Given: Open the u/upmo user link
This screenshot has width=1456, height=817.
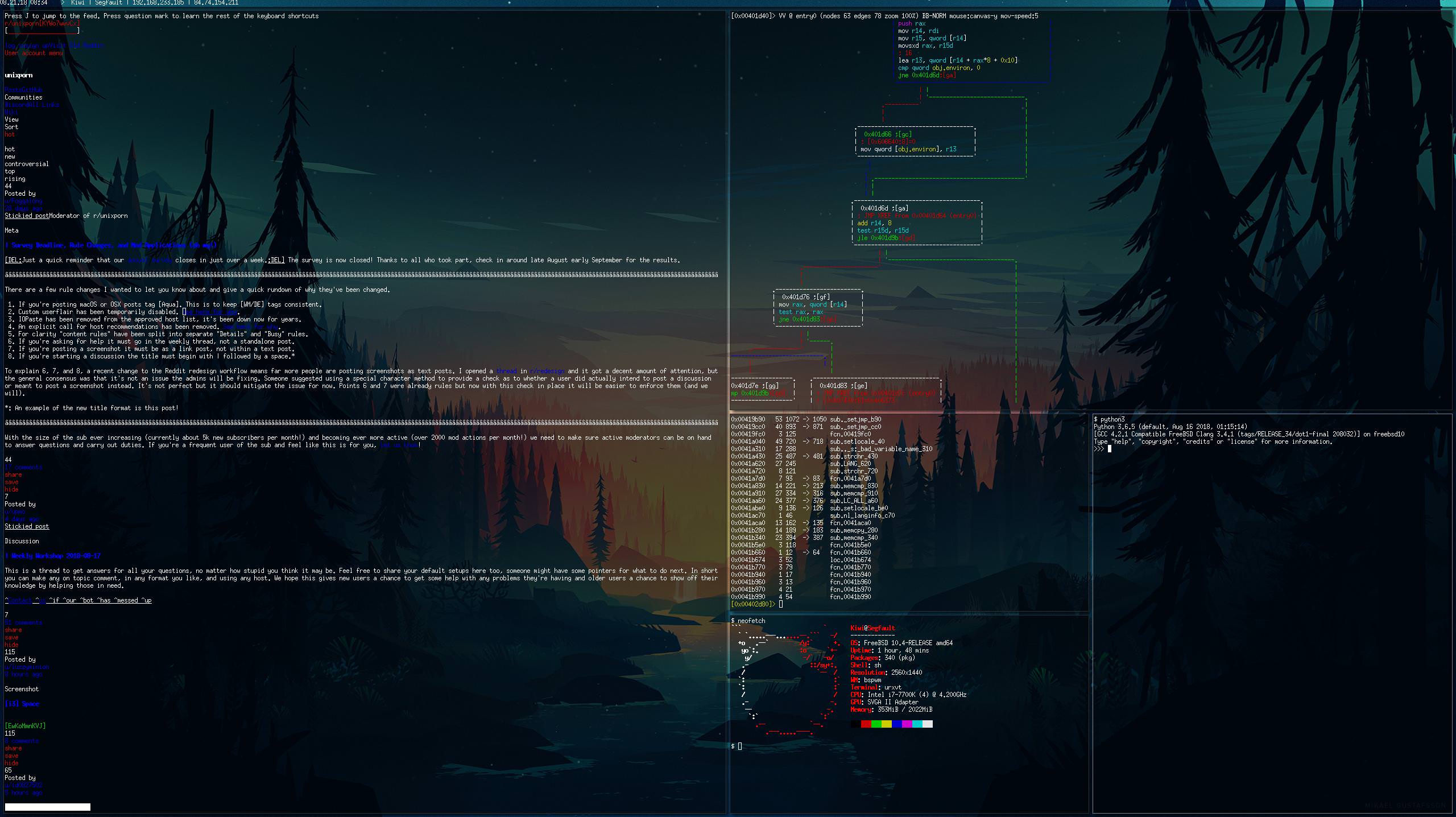Looking at the screenshot, I should coord(15,511).
